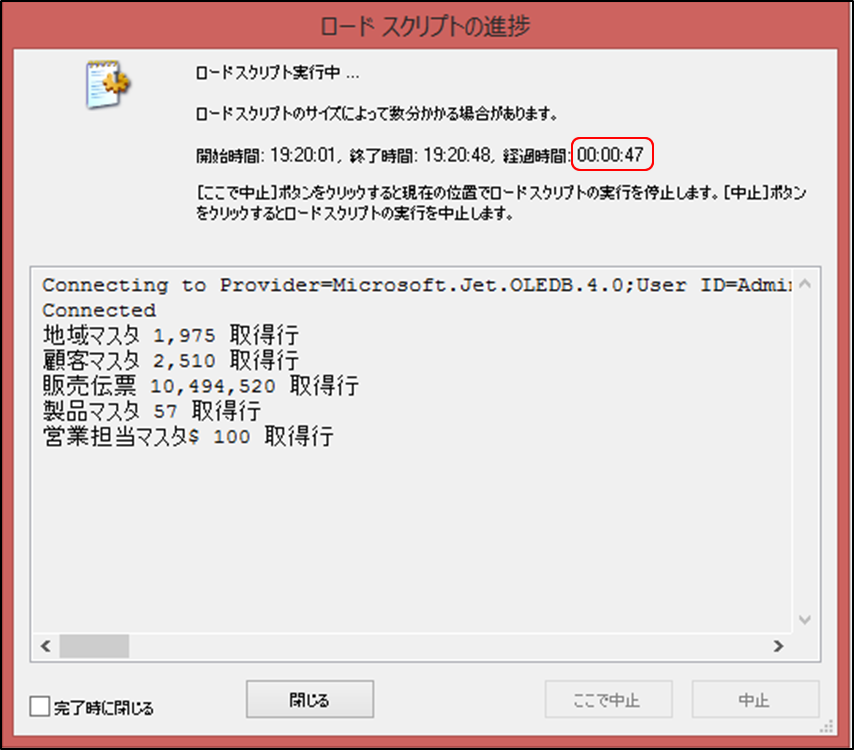Click the horizontal scrollbar thumb

(x=94, y=647)
